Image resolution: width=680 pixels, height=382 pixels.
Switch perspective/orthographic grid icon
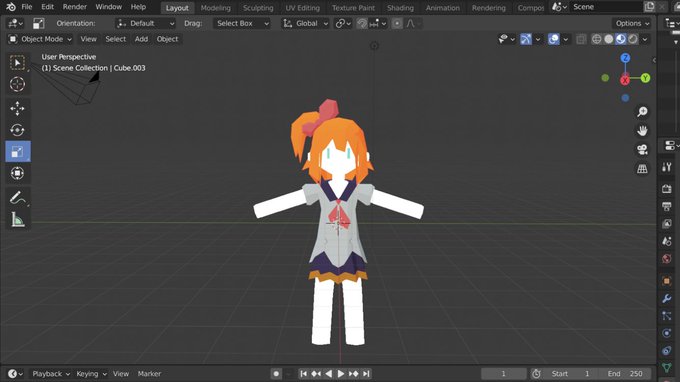coord(642,169)
